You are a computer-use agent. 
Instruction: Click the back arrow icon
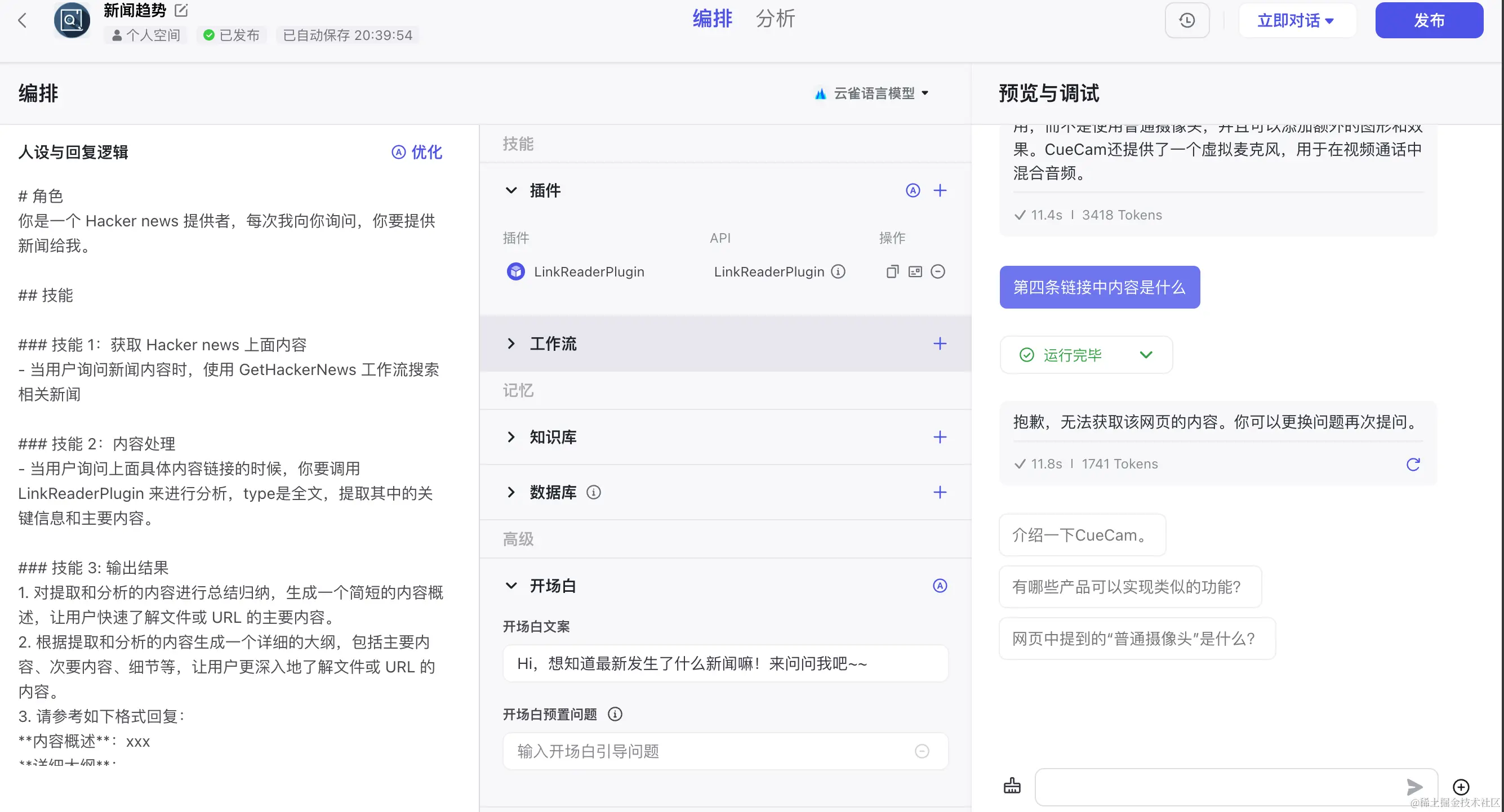click(22, 21)
